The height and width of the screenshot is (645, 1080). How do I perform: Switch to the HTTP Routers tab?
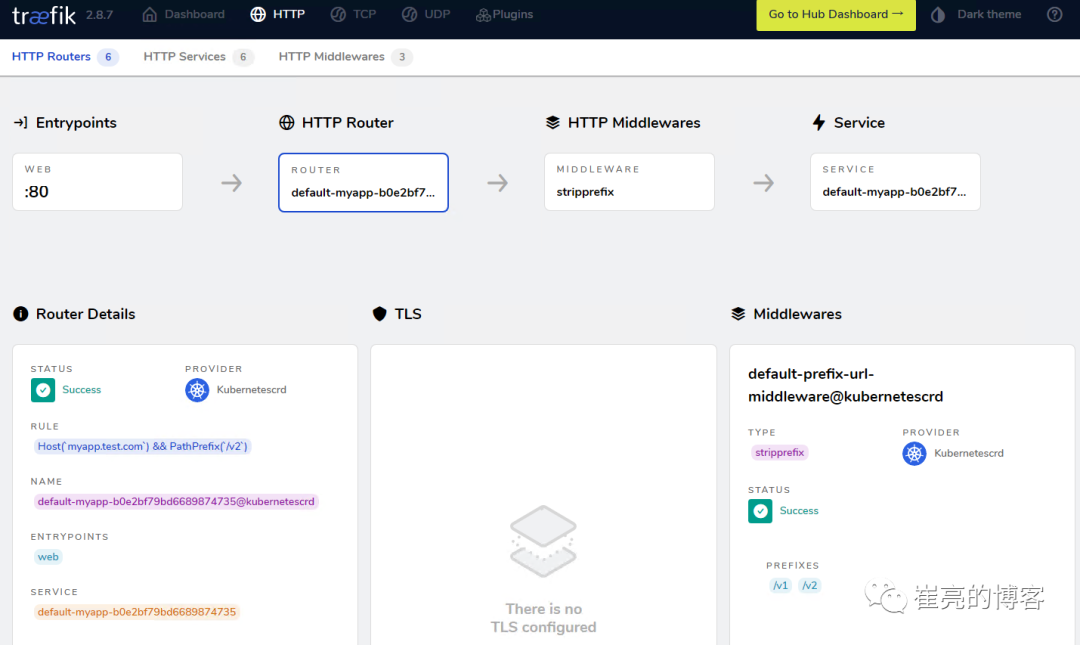[65, 57]
